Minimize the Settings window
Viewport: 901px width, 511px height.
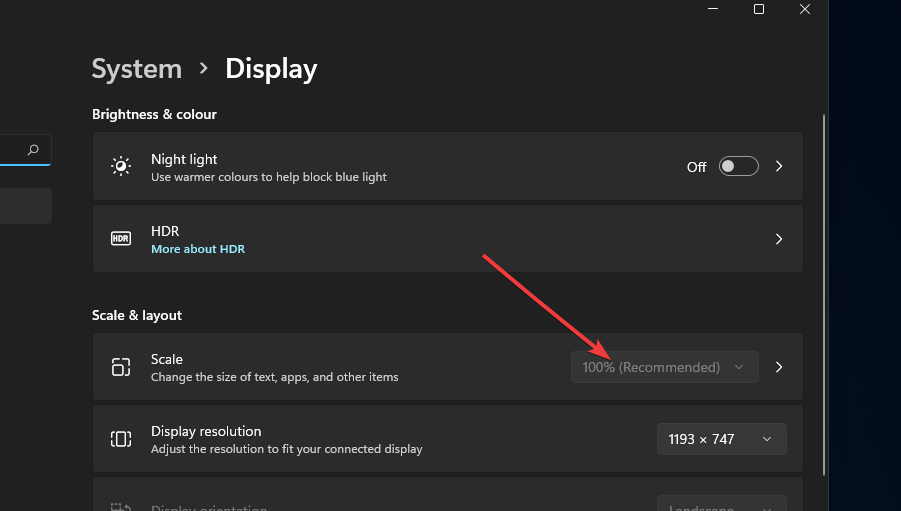713,9
